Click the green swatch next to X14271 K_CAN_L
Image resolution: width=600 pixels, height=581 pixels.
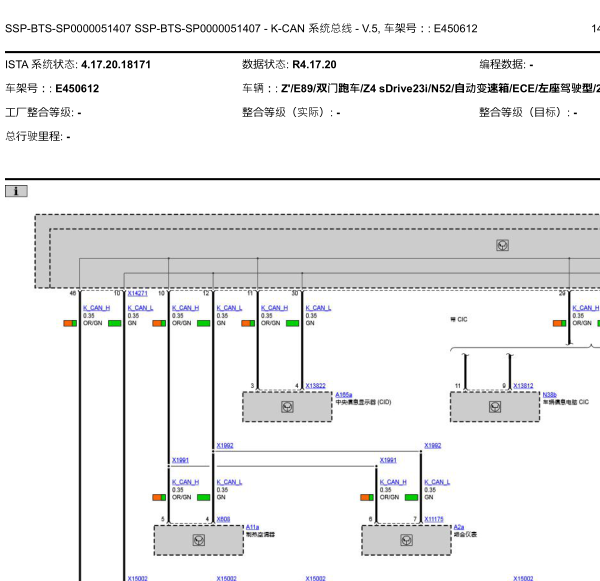pyautogui.click(x=114, y=323)
